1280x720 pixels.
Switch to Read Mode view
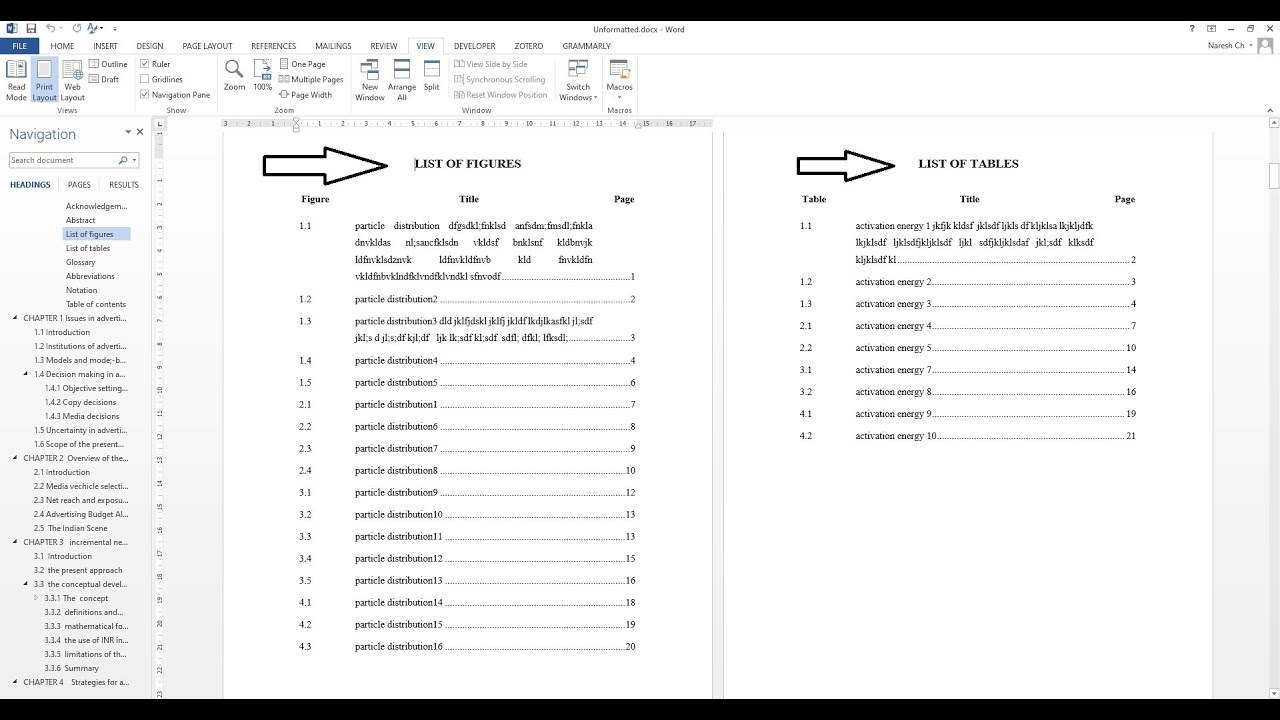pos(16,81)
